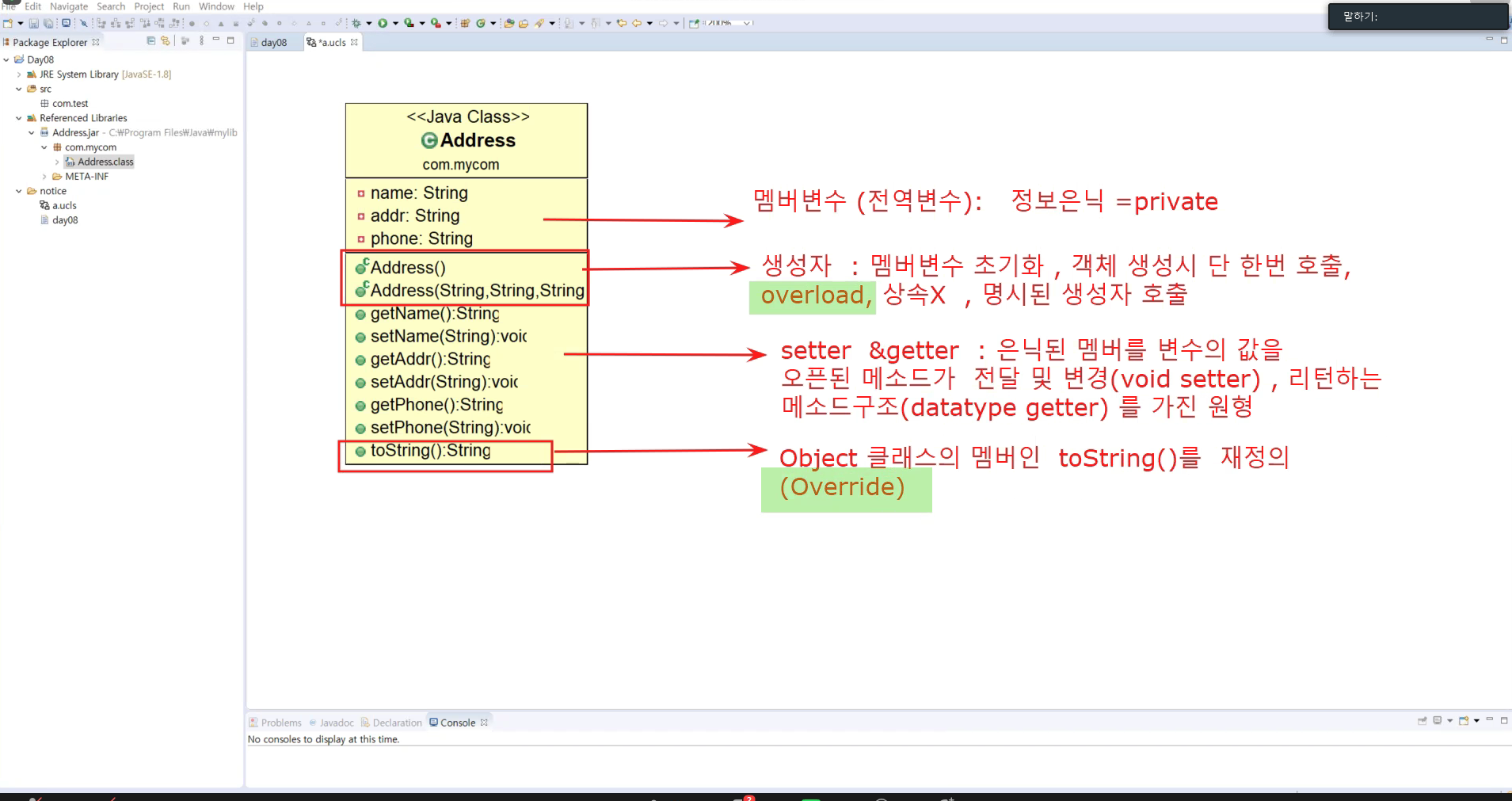
Task: Navigate Back with the yellow left arrow
Action: [637, 23]
